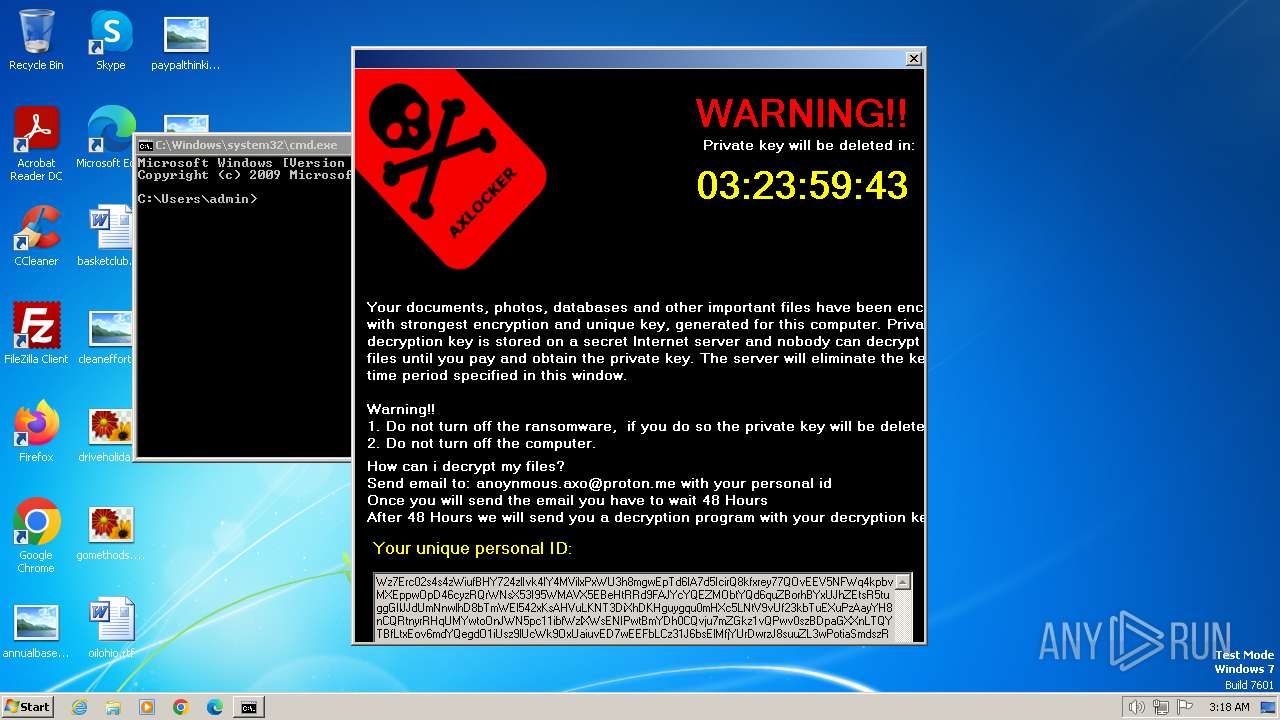
Task: Click the anoynmous.axo@proton.me email line
Action: point(599,484)
